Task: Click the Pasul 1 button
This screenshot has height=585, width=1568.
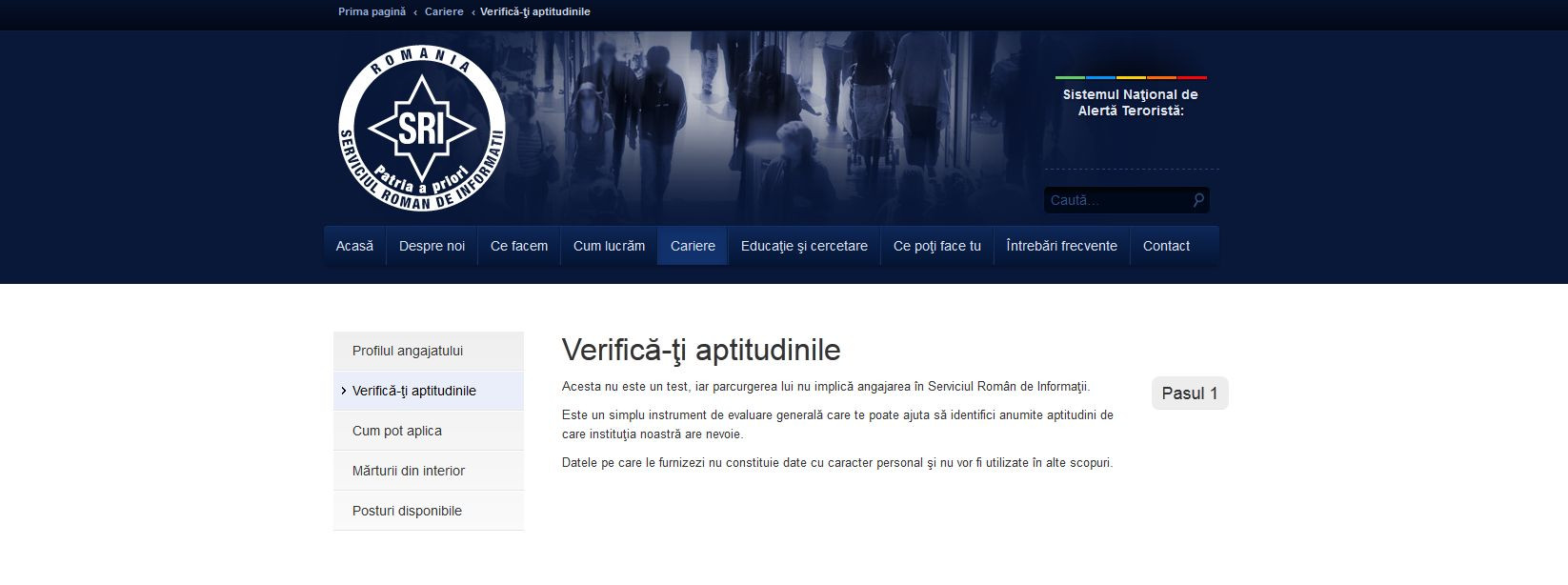Action: click(x=1190, y=393)
